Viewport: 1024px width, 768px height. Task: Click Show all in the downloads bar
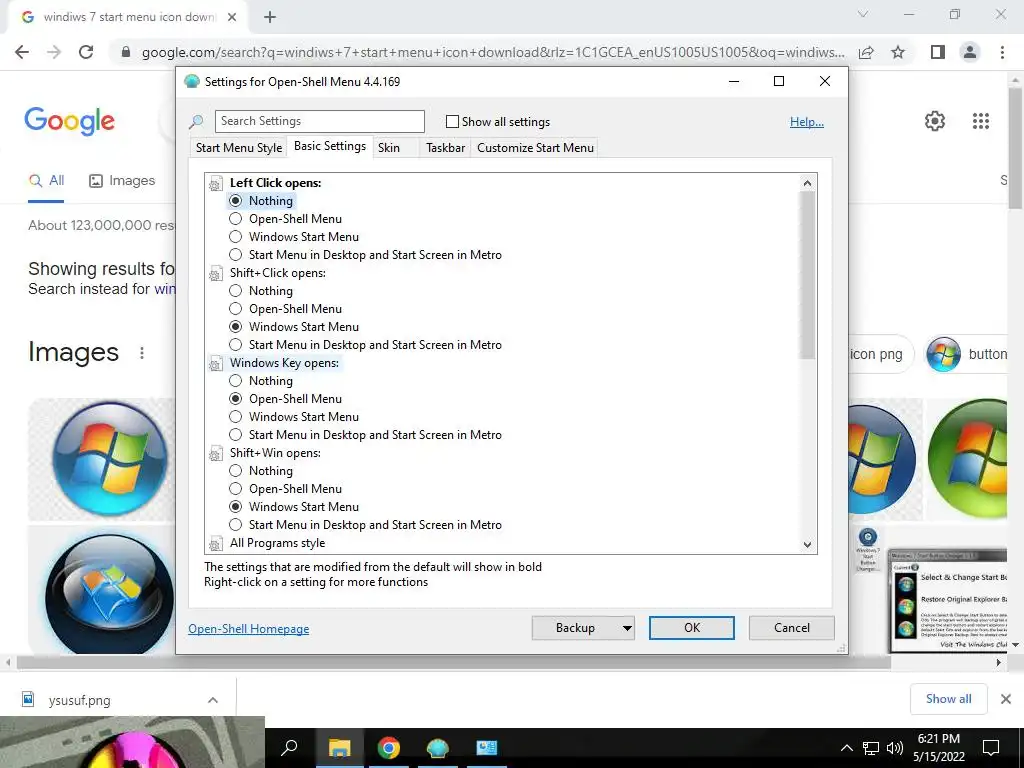point(948,699)
